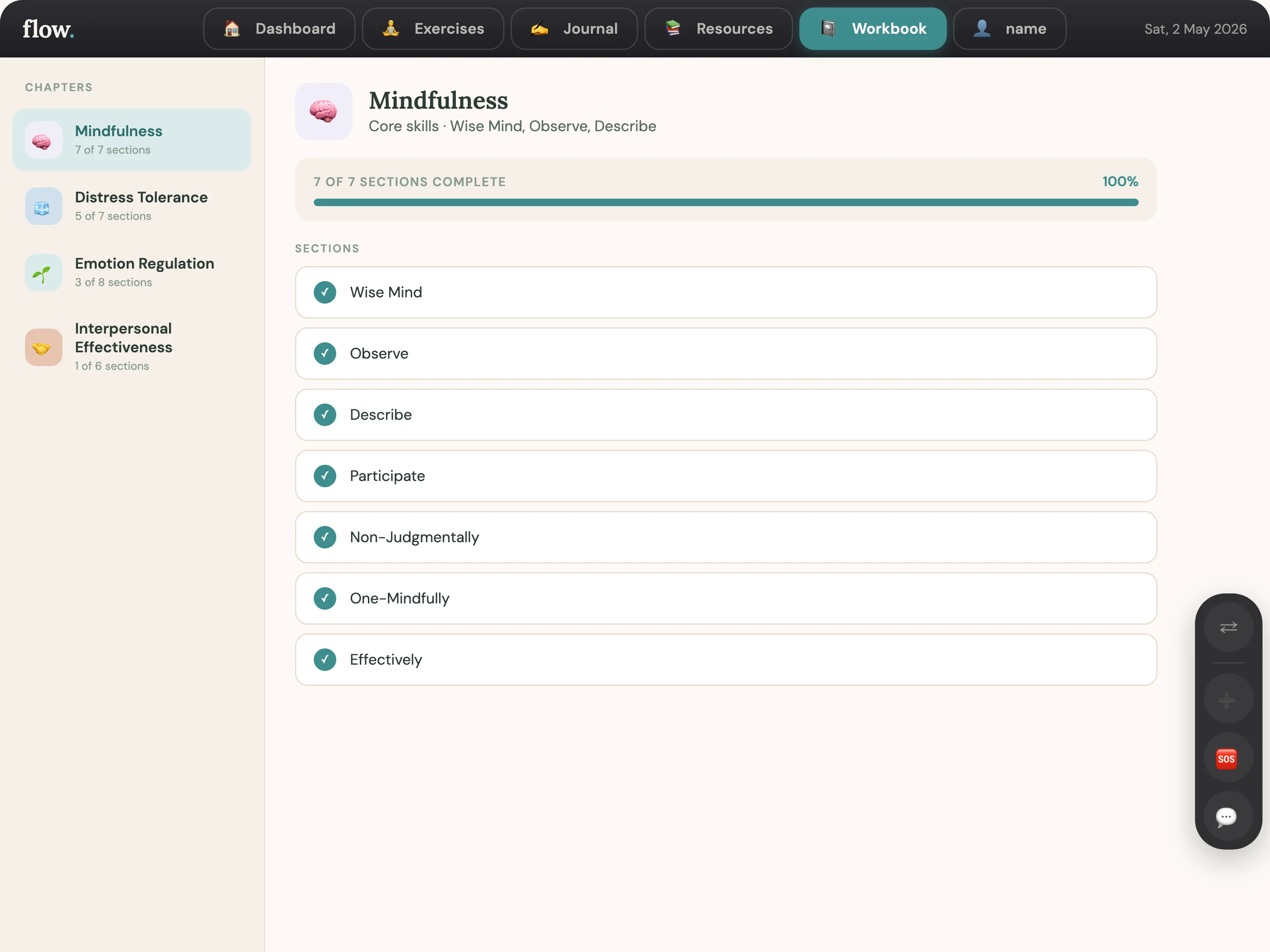This screenshot has height=952, width=1270.
Task: Toggle the Describe completion checkmark
Action: click(325, 415)
